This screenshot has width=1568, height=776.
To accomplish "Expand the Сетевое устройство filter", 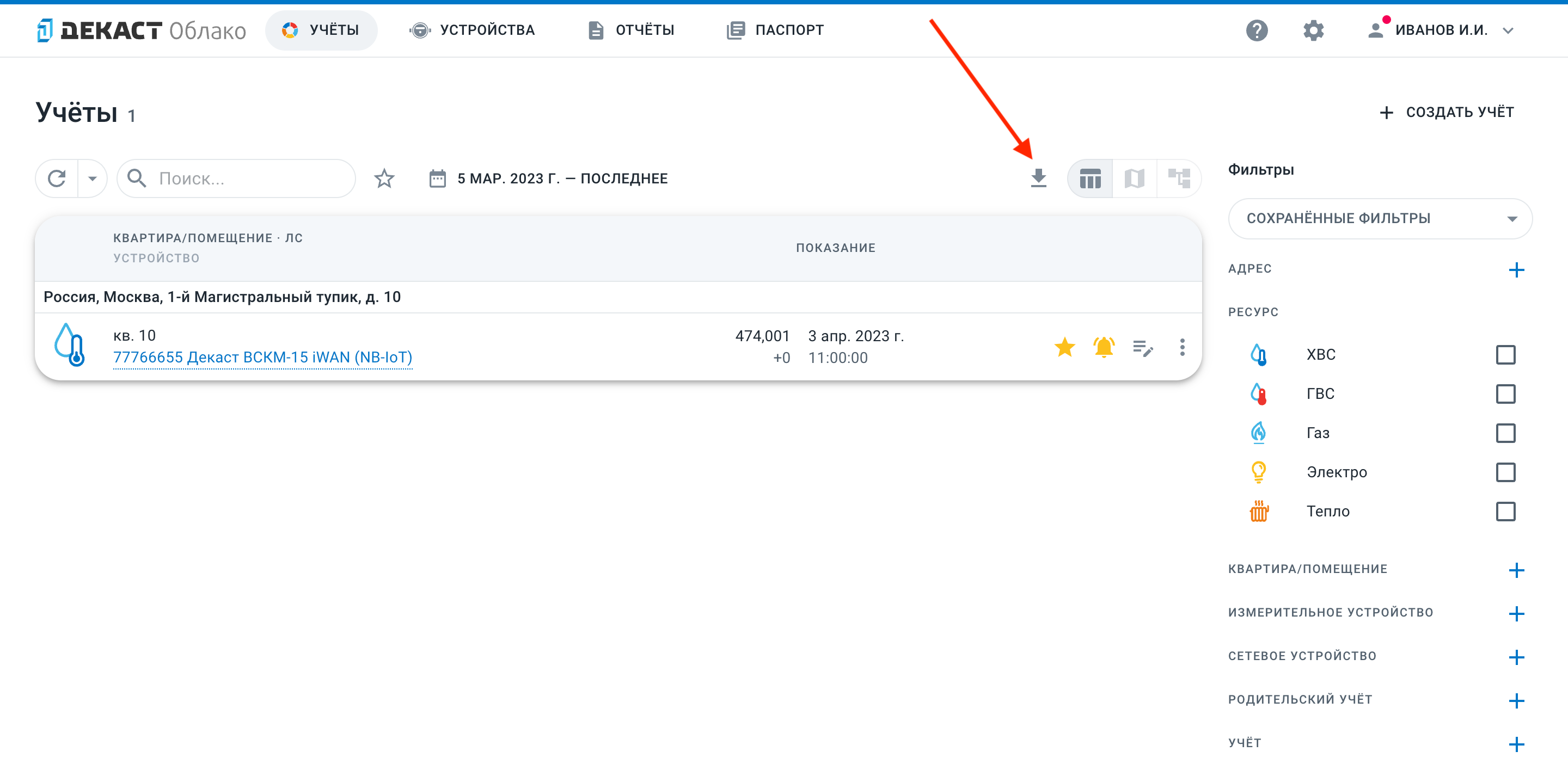I will point(1516,657).
